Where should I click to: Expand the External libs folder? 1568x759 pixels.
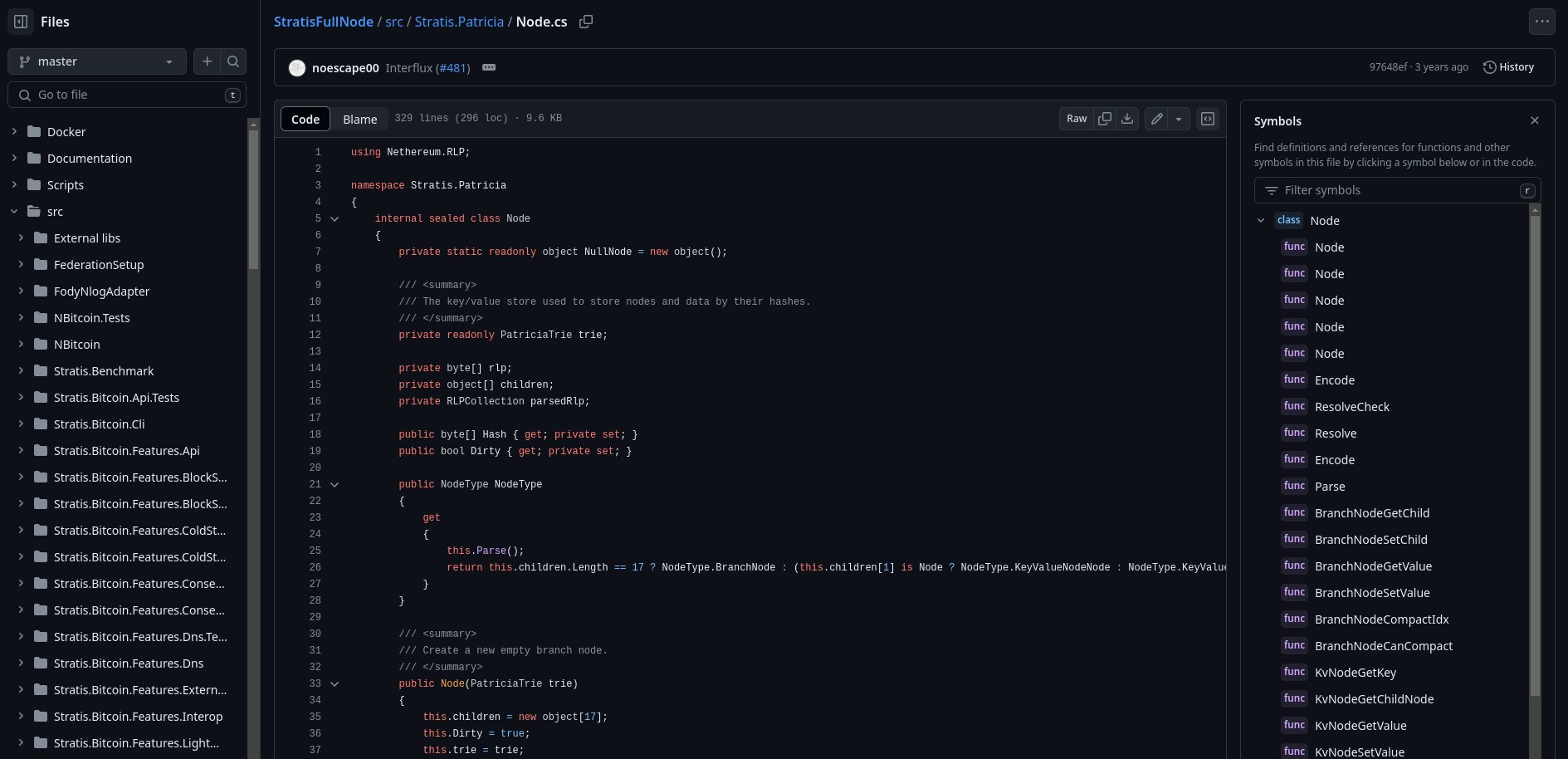click(x=21, y=237)
